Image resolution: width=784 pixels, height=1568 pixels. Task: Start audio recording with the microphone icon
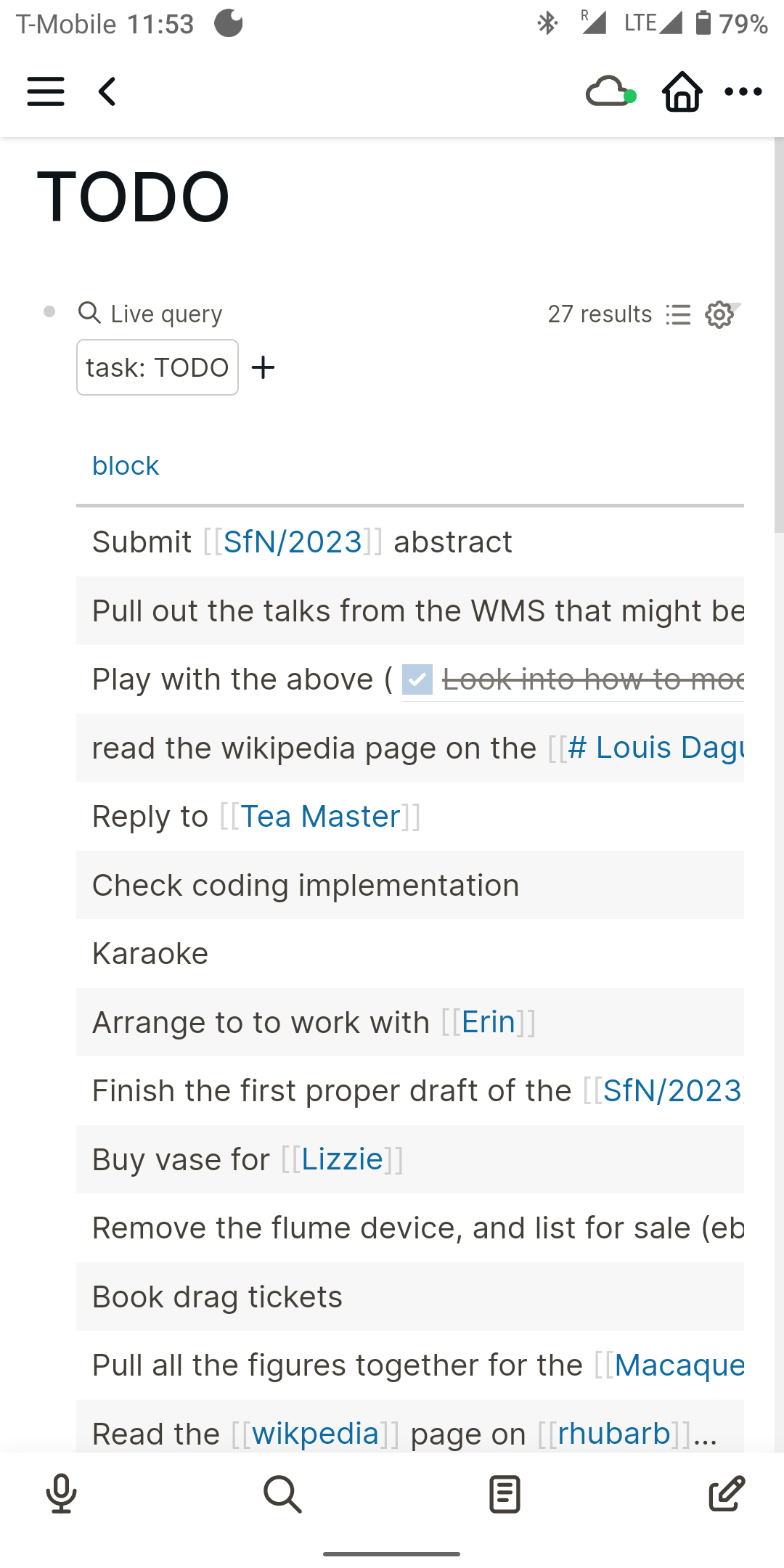click(x=61, y=1493)
